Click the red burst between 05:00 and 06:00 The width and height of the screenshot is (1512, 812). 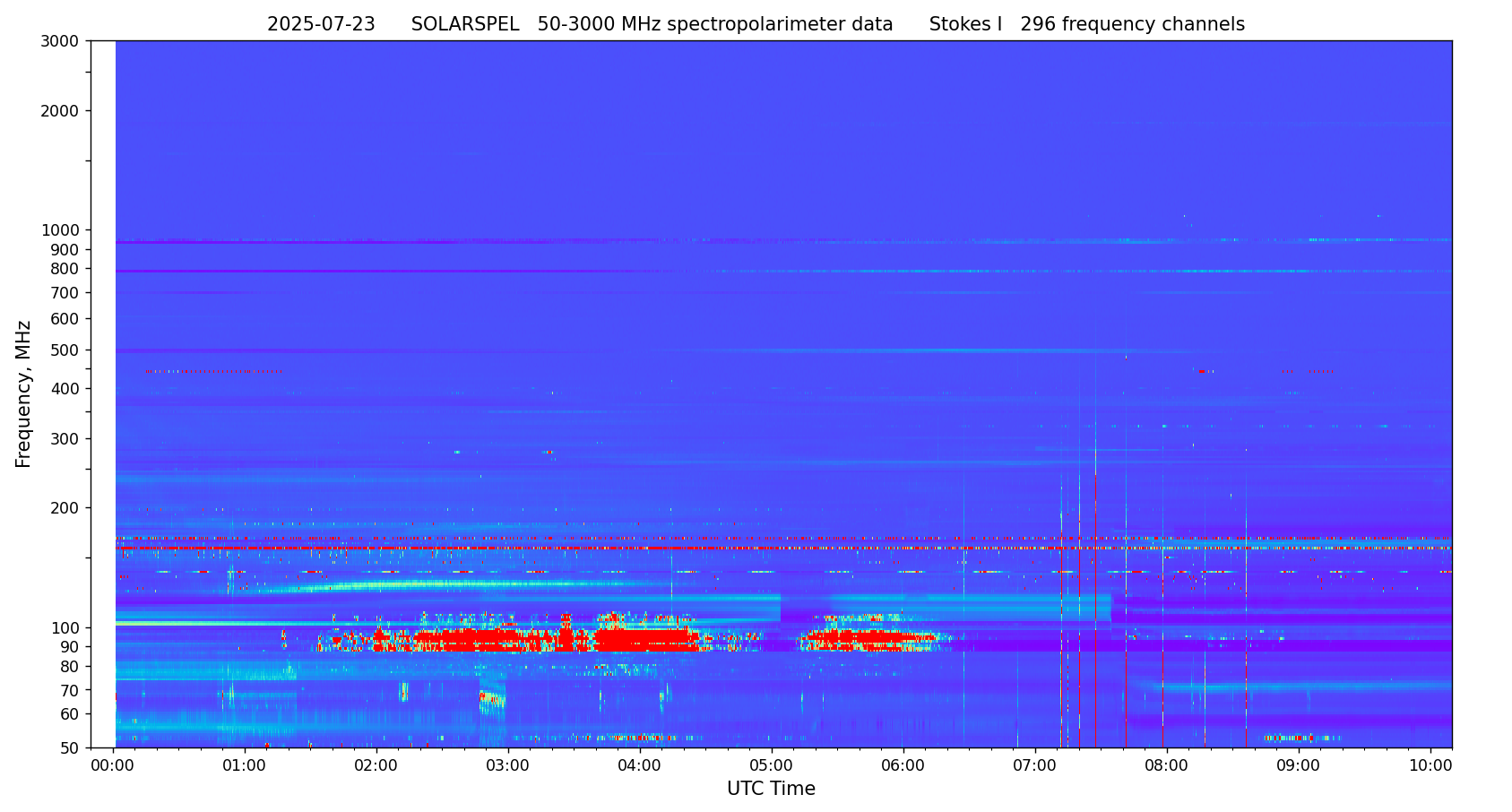(860, 638)
